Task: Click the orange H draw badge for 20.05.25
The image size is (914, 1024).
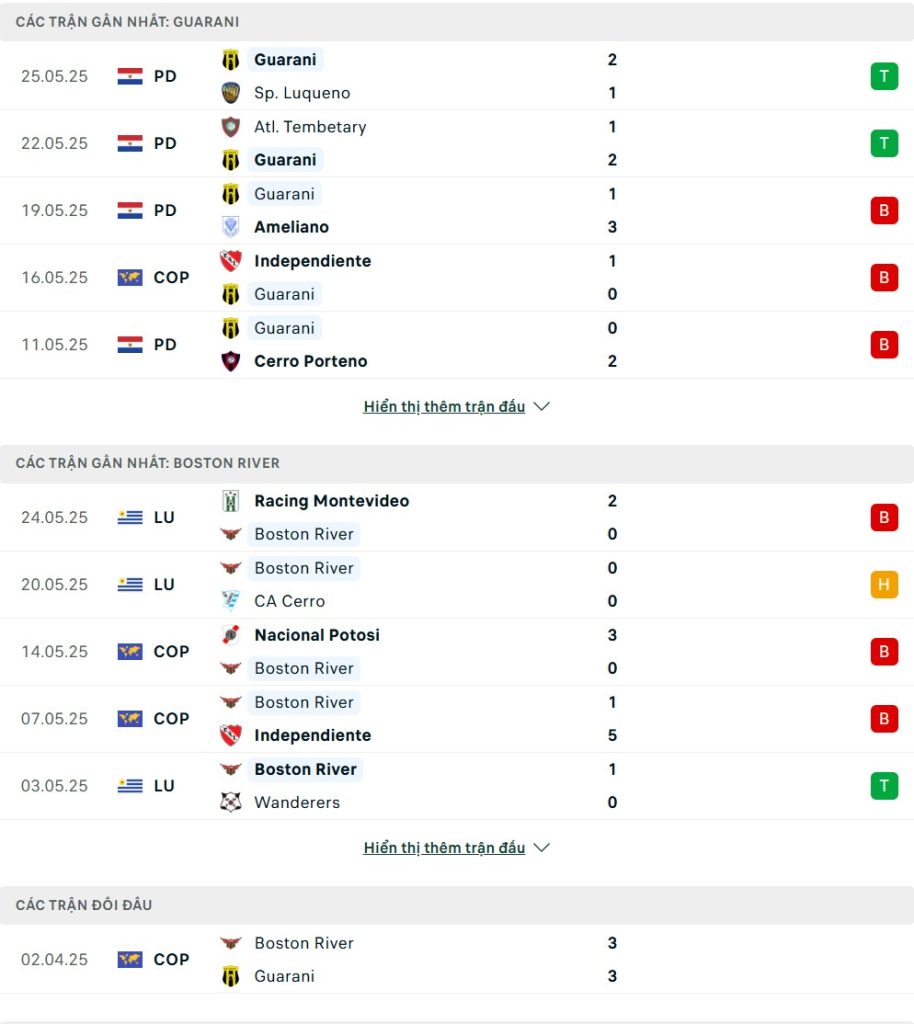Action: 884,584
